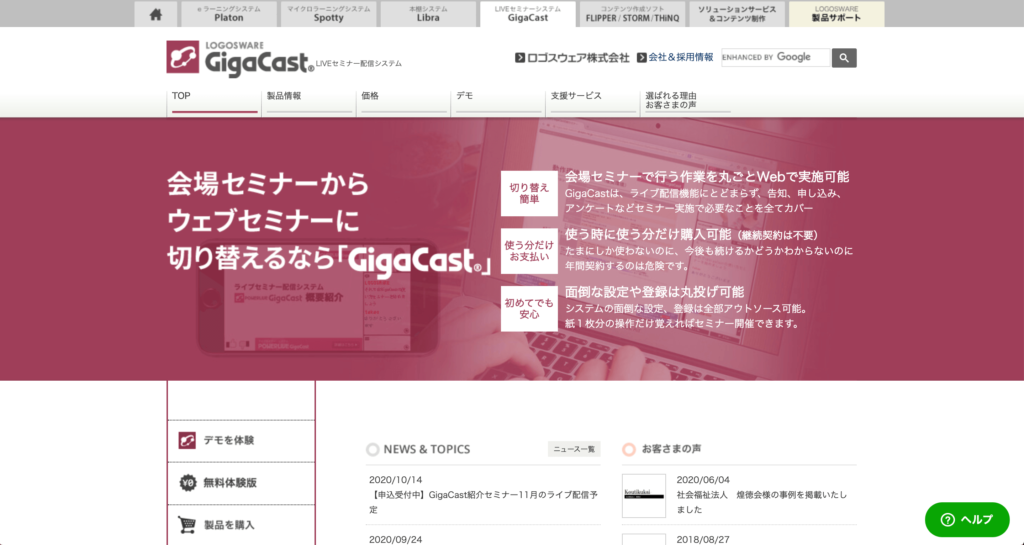Click the 2020/06/04 customer story thumbnail
Image resolution: width=1024 pixels, height=545 pixels.
[x=644, y=496]
